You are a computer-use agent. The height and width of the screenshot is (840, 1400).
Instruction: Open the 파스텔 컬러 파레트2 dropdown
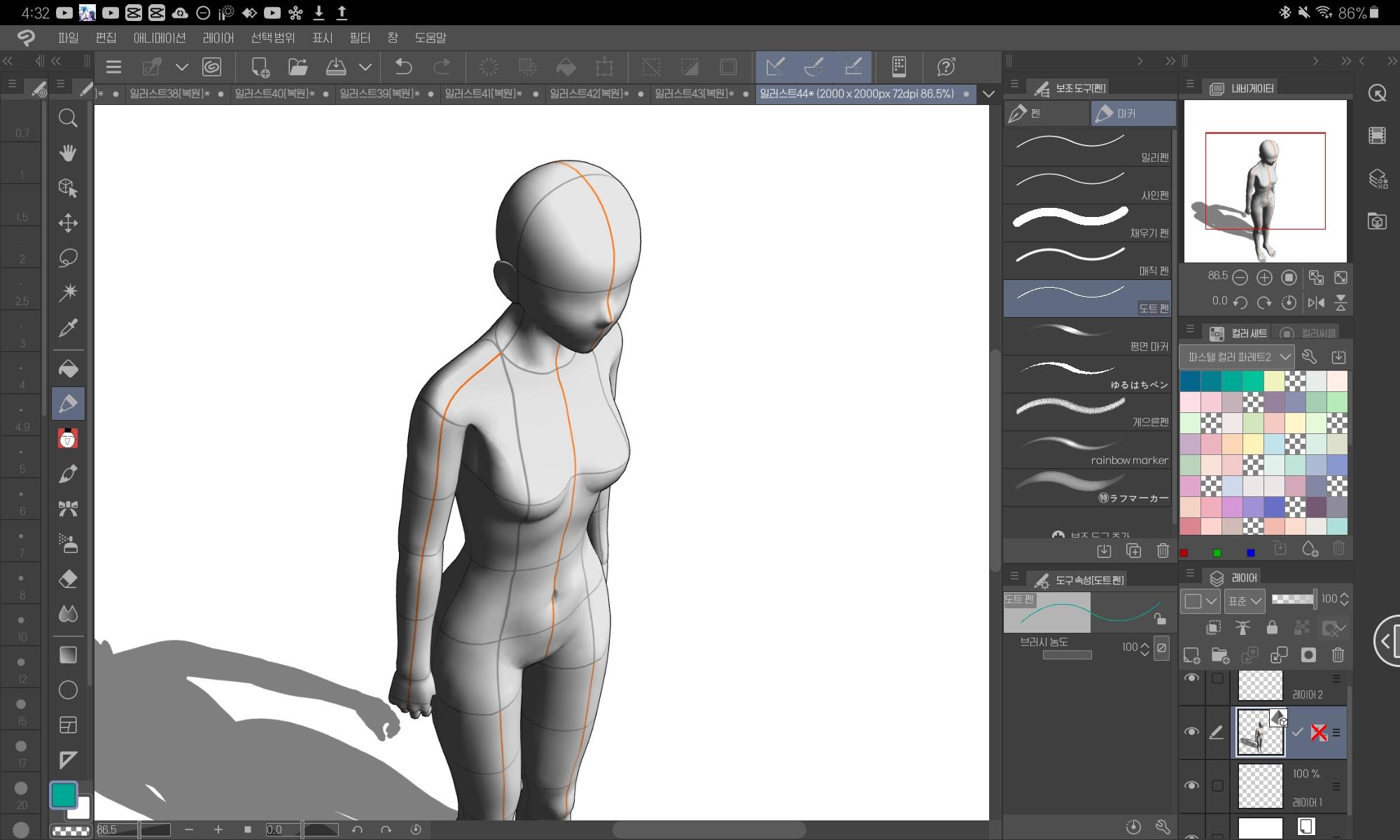tap(1237, 357)
